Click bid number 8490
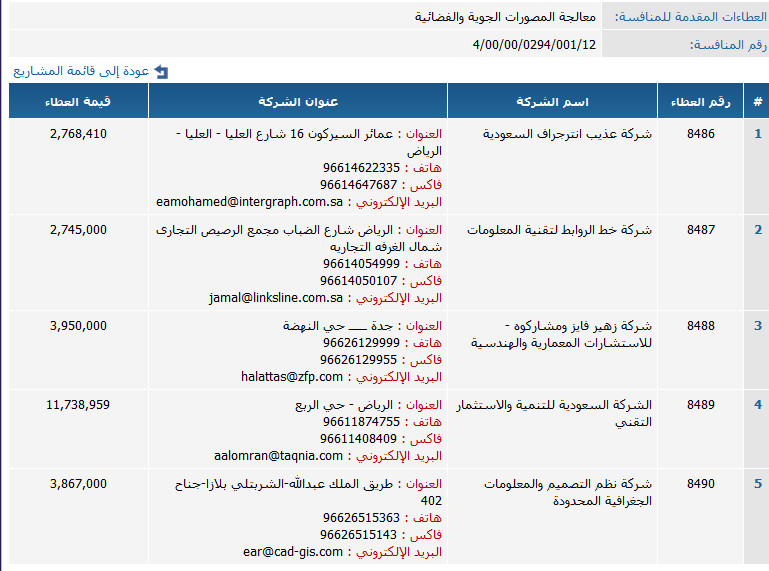 [x=701, y=484]
